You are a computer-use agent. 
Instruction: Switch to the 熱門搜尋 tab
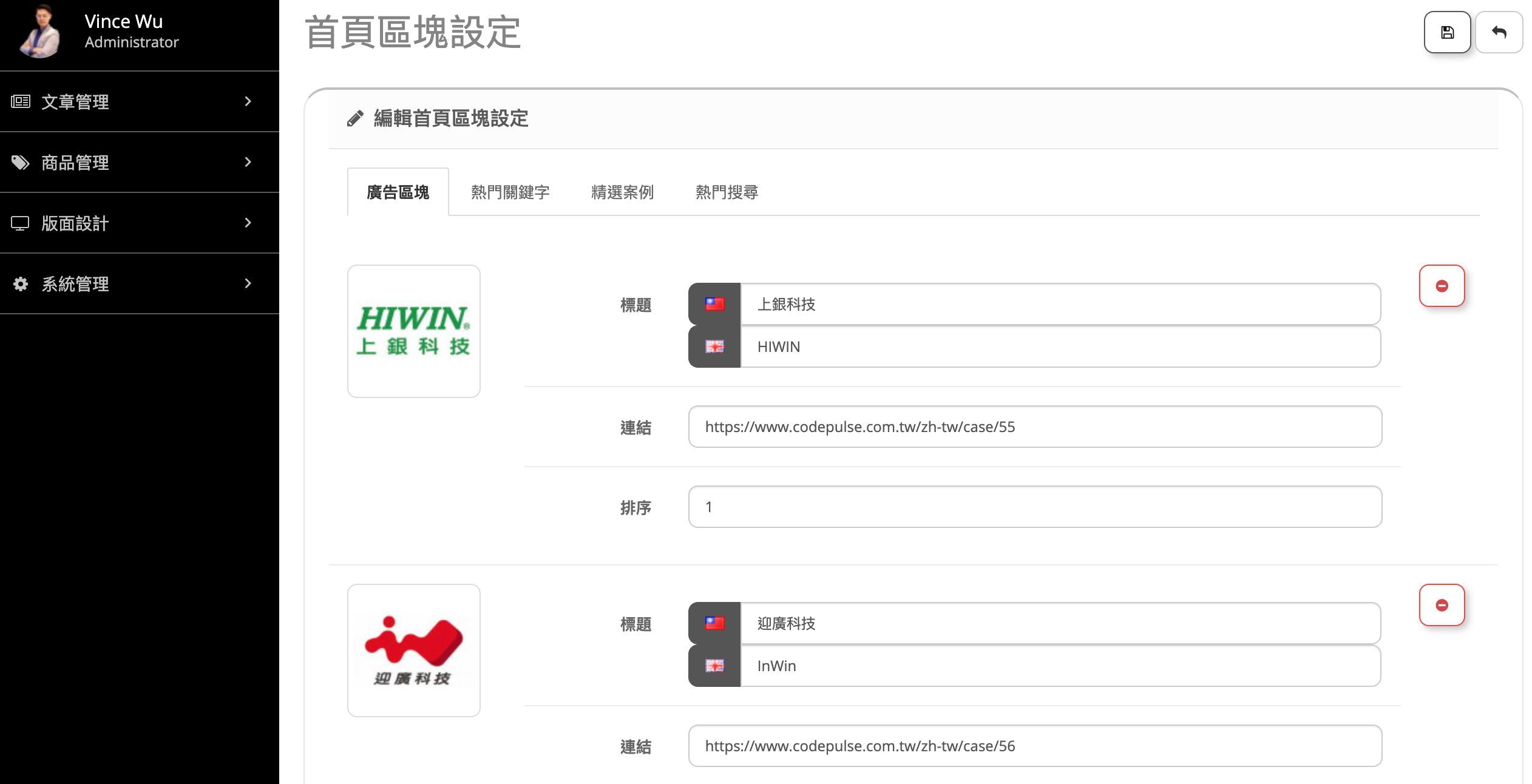pyautogui.click(x=727, y=192)
